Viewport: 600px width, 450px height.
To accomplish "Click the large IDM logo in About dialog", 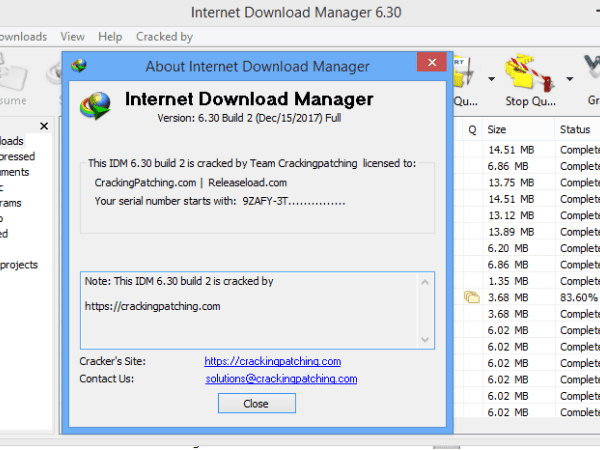I will click(x=95, y=105).
